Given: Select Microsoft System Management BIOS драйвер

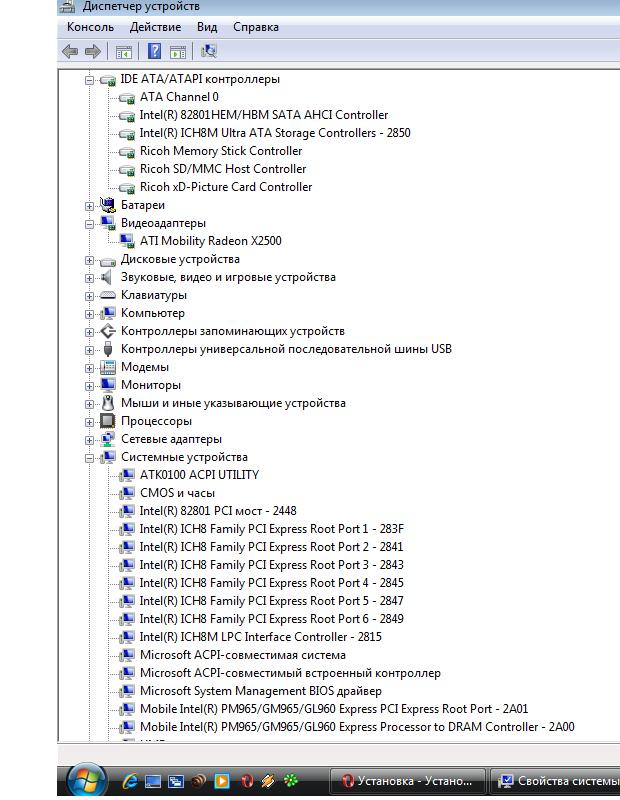Looking at the screenshot, I should (261, 691).
